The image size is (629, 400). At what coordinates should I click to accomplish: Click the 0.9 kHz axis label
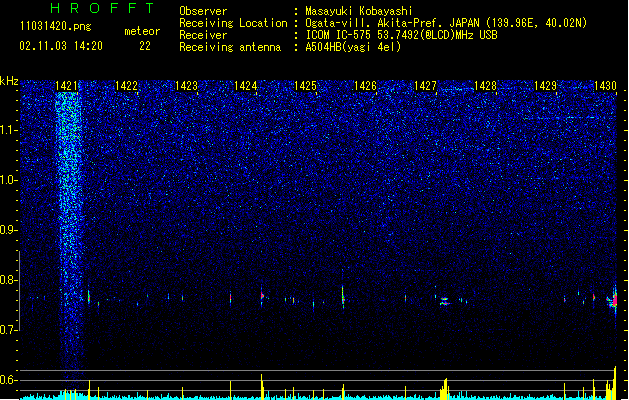coord(9,230)
